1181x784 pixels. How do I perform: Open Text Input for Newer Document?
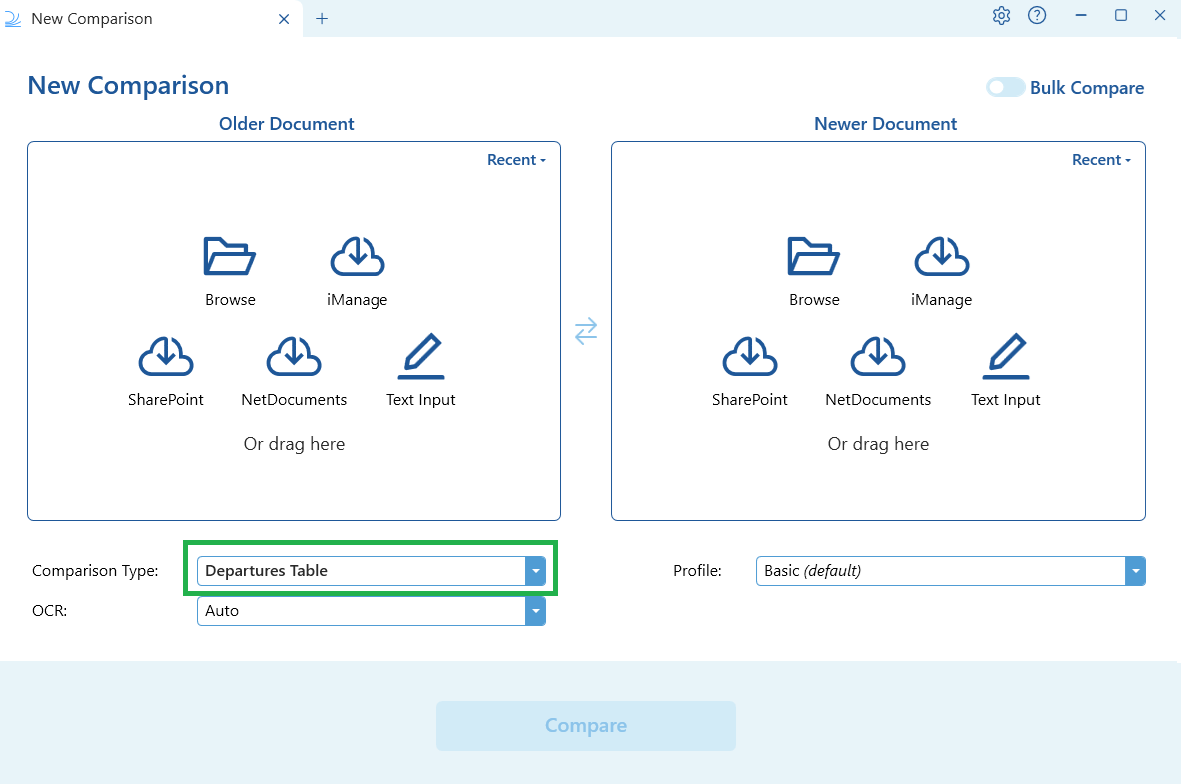point(1006,371)
